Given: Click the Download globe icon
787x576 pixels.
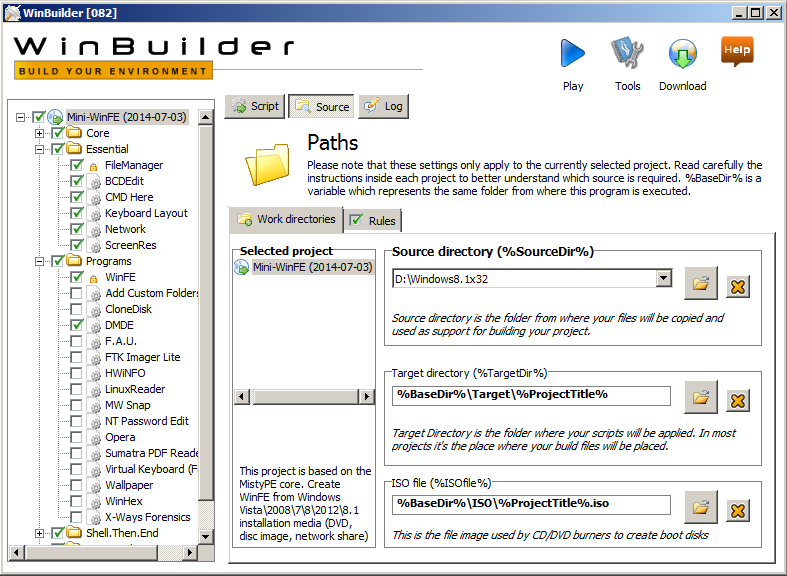Looking at the screenshot, I should pos(683,53).
